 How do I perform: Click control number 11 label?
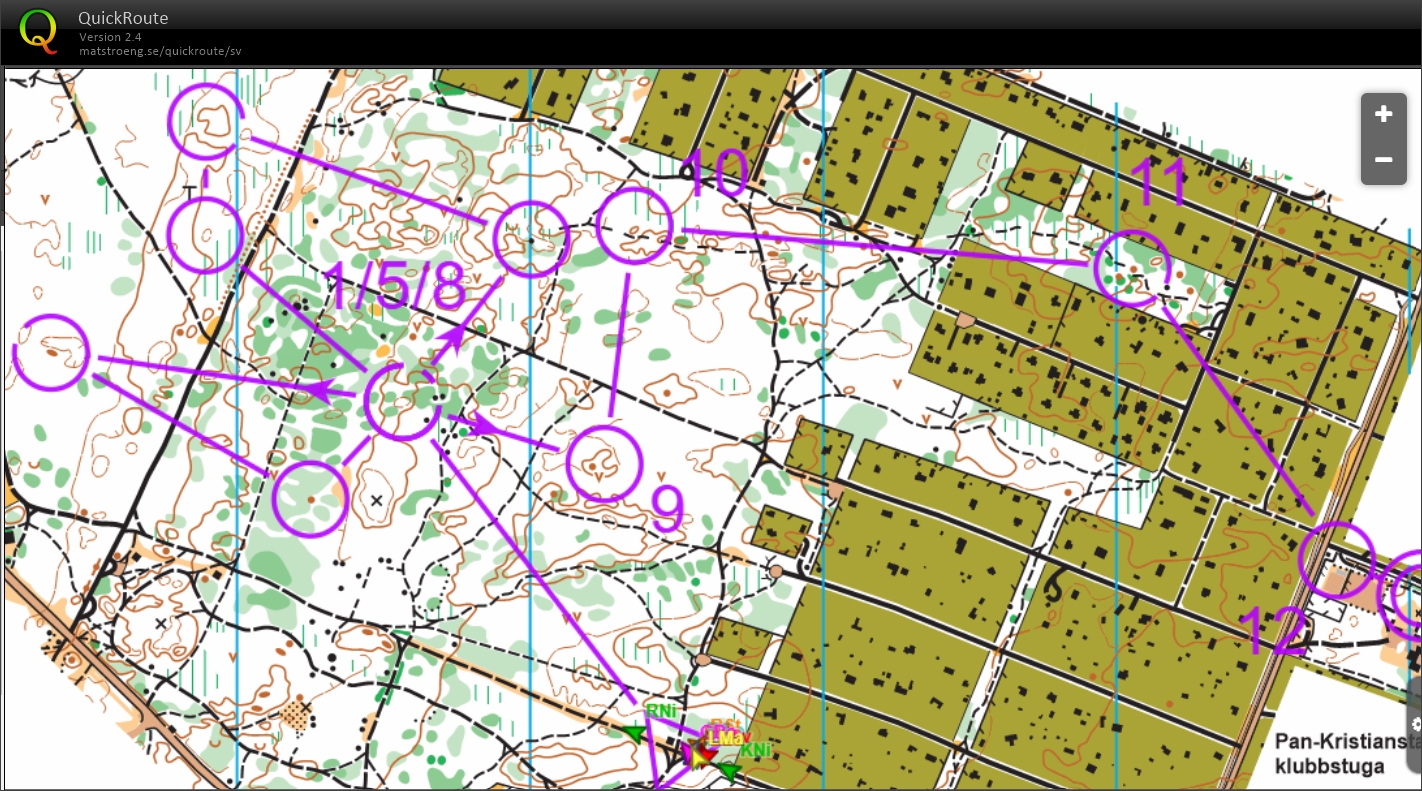click(x=1158, y=183)
